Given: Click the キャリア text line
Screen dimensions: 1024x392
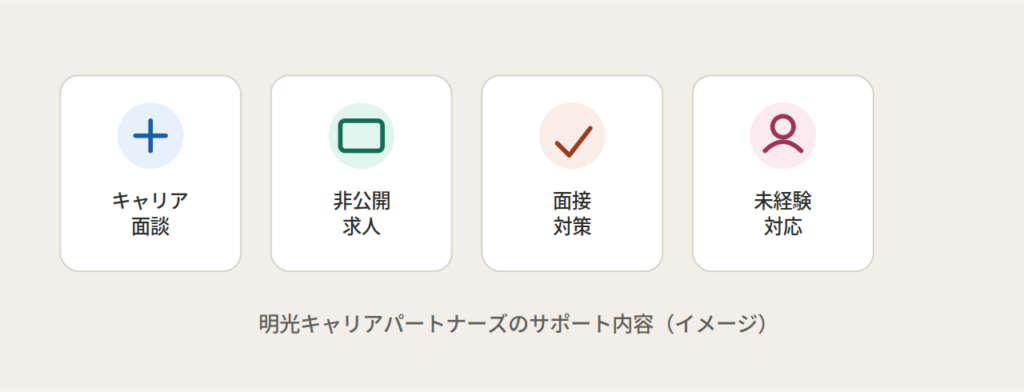Looking at the screenshot, I should pos(150,201).
